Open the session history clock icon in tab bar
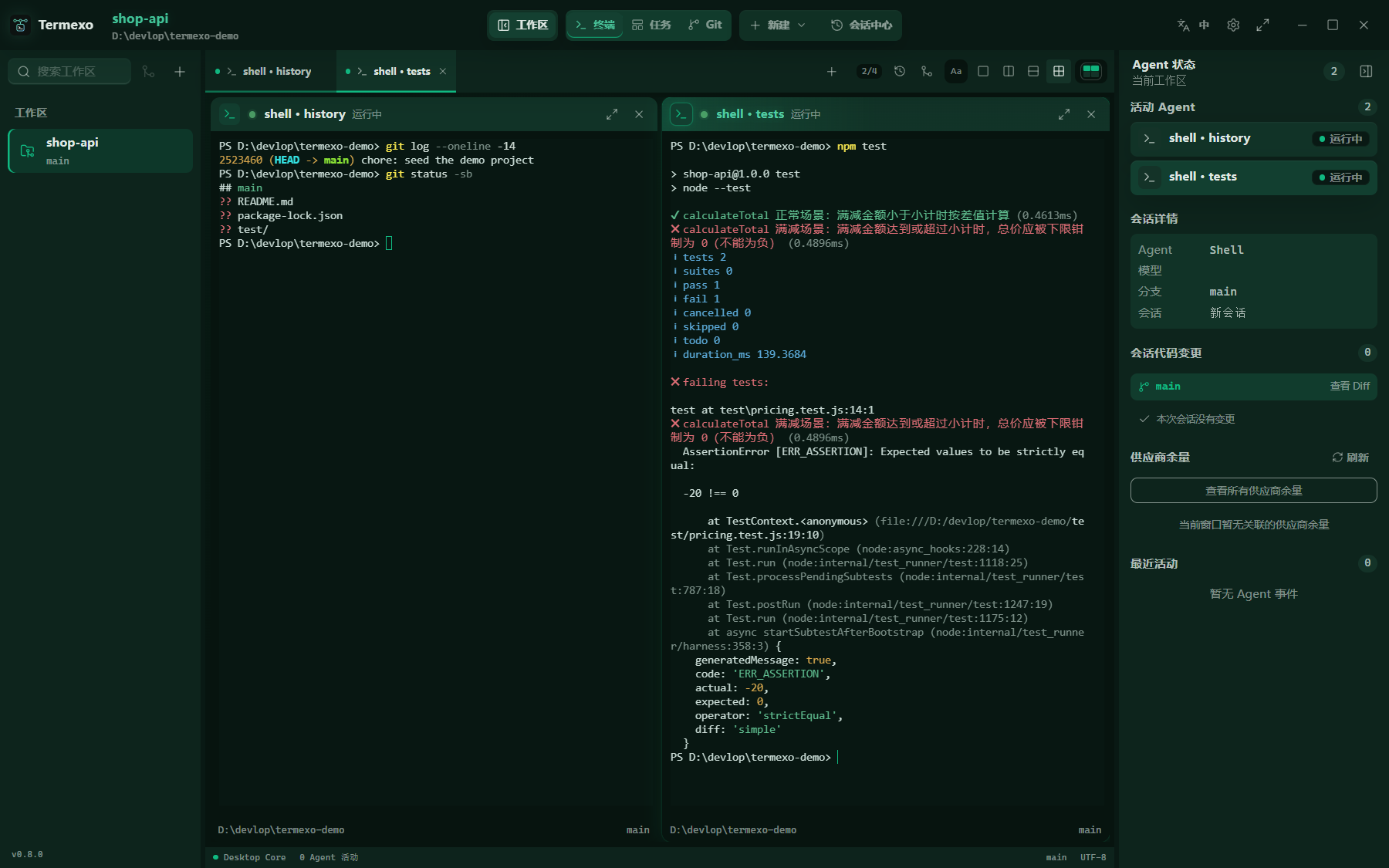The width and height of the screenshot is (1389, 868). [900, 71]
